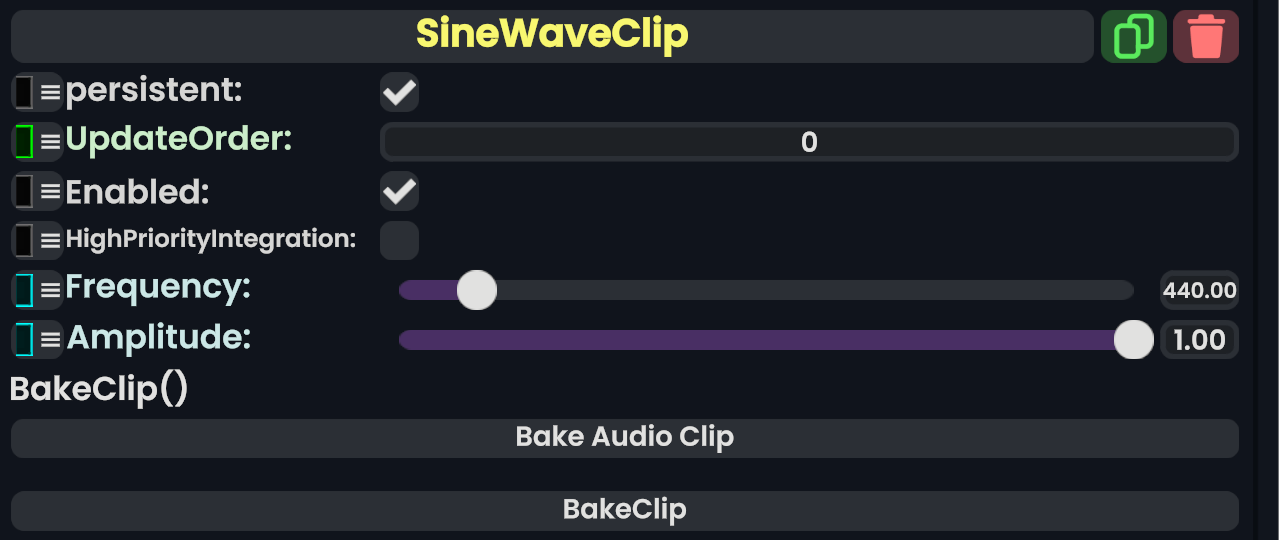
Task: Click the SineWaveClip component header
Action: (552, 36)
